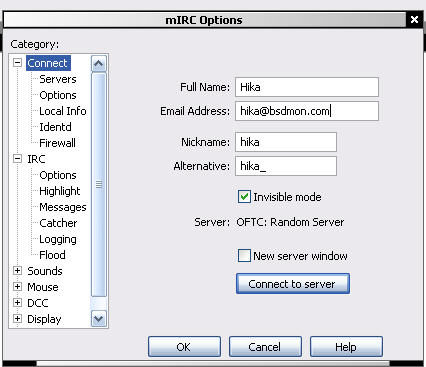Click into the Nickname field
This screenshot has width=426, height=367.
point(286,142)
